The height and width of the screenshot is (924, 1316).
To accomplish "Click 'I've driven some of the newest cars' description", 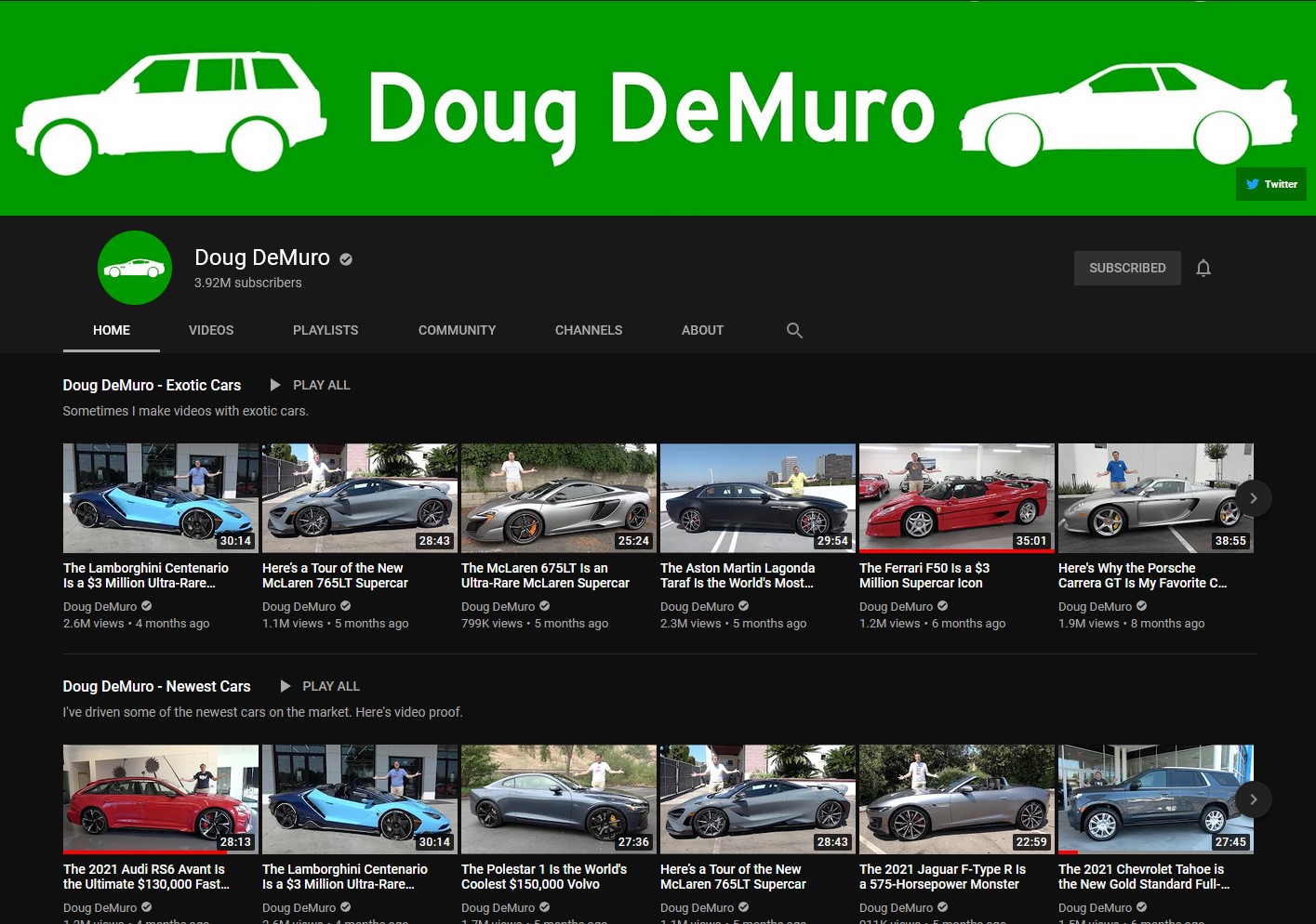I will pyautogui.click(x=262, y=712).
